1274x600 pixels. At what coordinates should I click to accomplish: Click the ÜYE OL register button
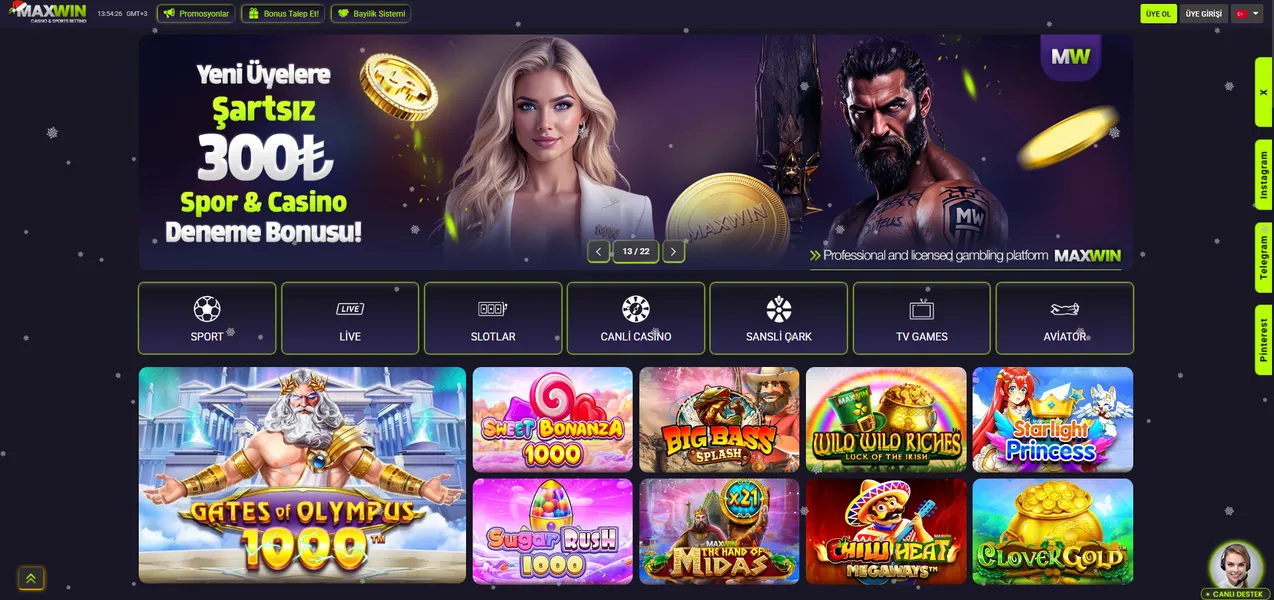tap(1158, 14)
